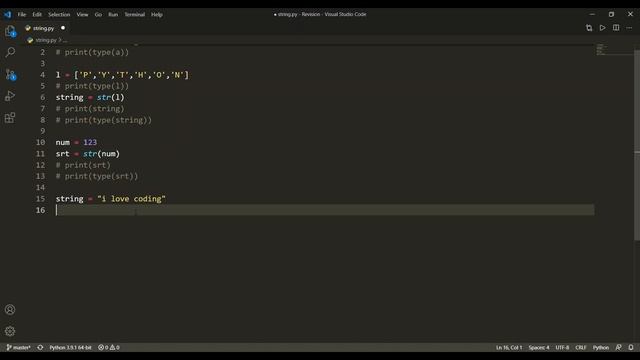Open the Accounts menu icon

(10, 309)
